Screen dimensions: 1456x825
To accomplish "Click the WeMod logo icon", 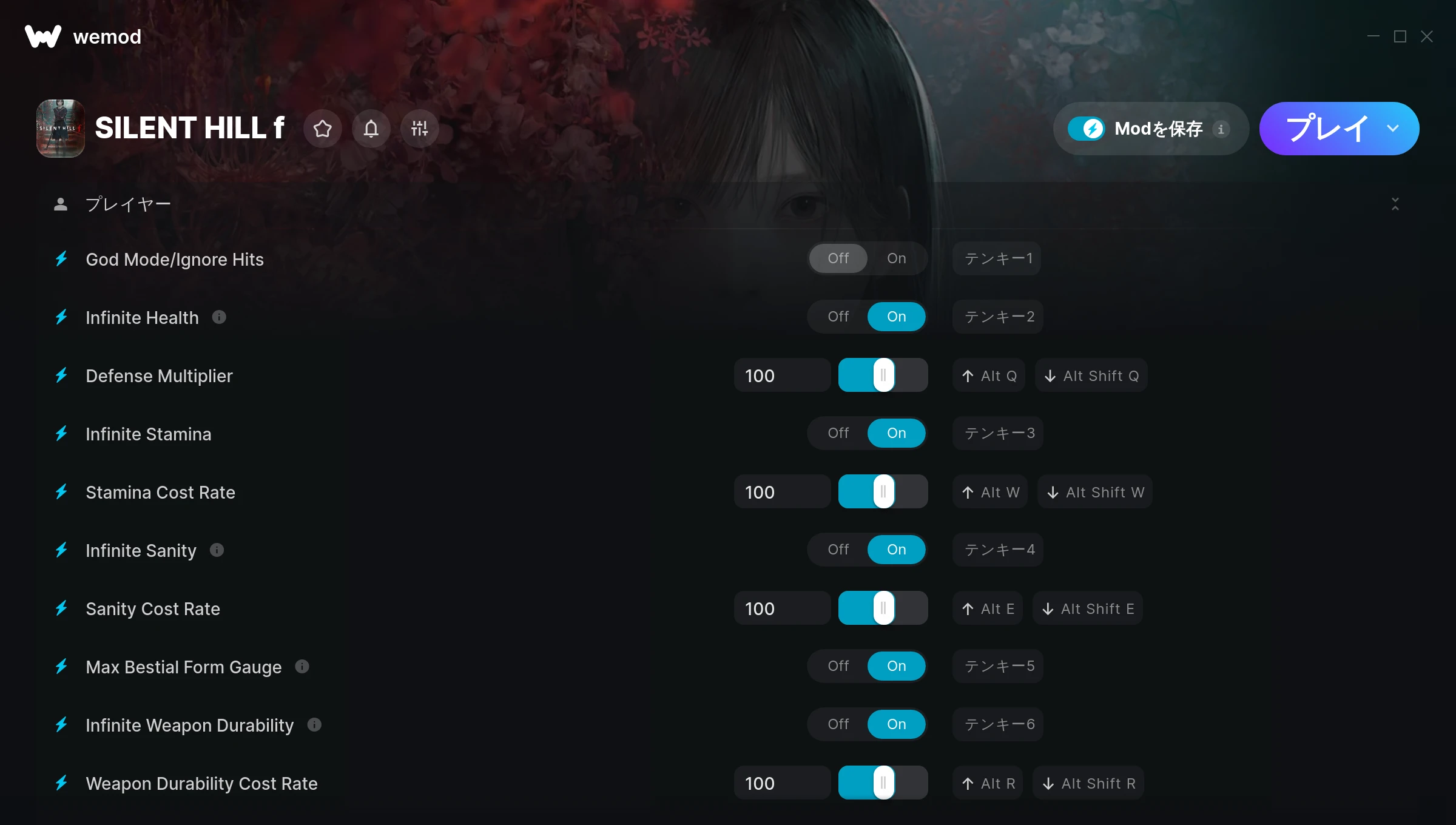I will coord(43,36).
